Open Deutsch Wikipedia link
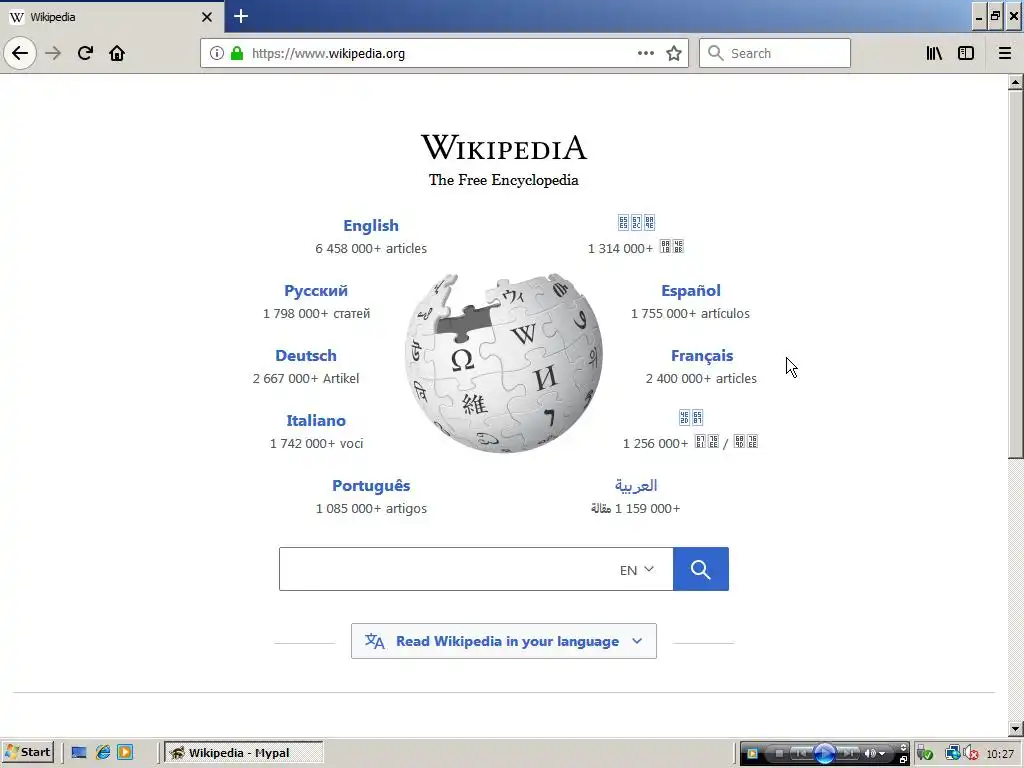 pos(306,355)
